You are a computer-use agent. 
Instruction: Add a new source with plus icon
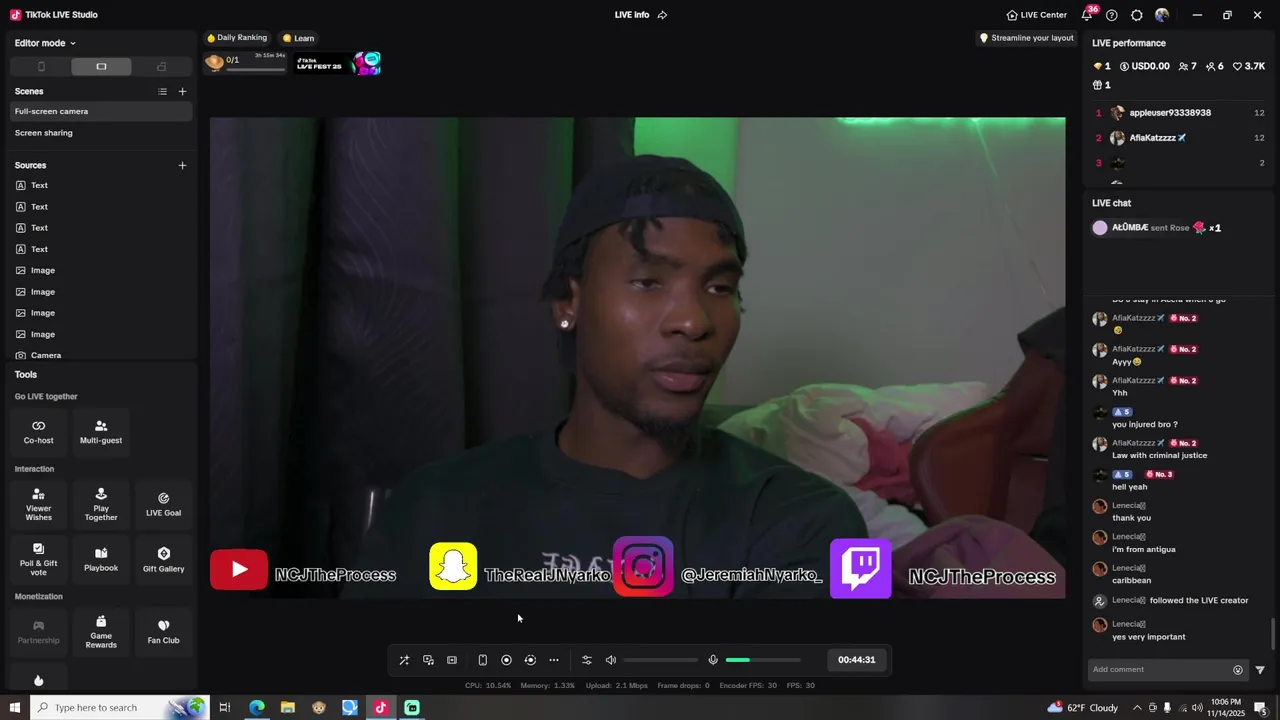(182, 165)
